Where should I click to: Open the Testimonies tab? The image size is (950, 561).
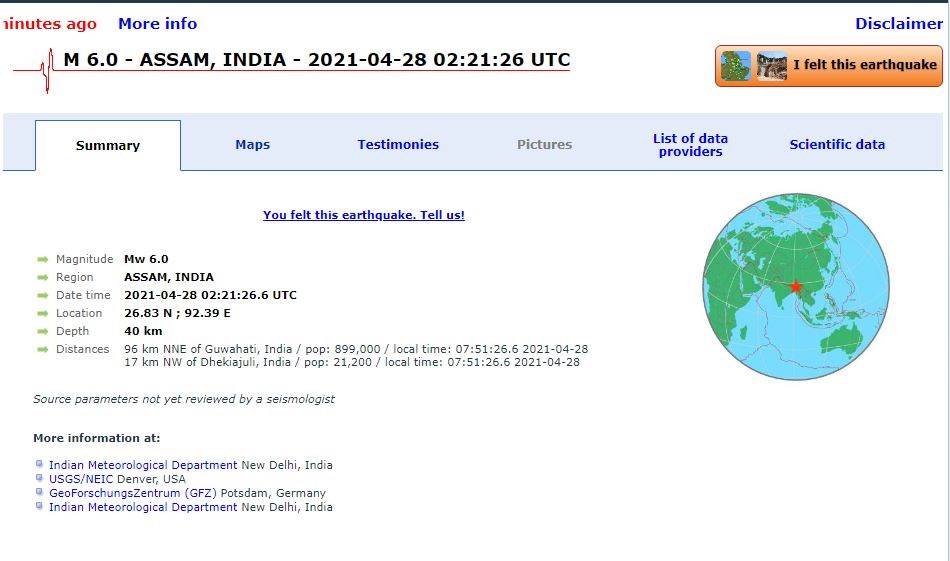(398, 145)
